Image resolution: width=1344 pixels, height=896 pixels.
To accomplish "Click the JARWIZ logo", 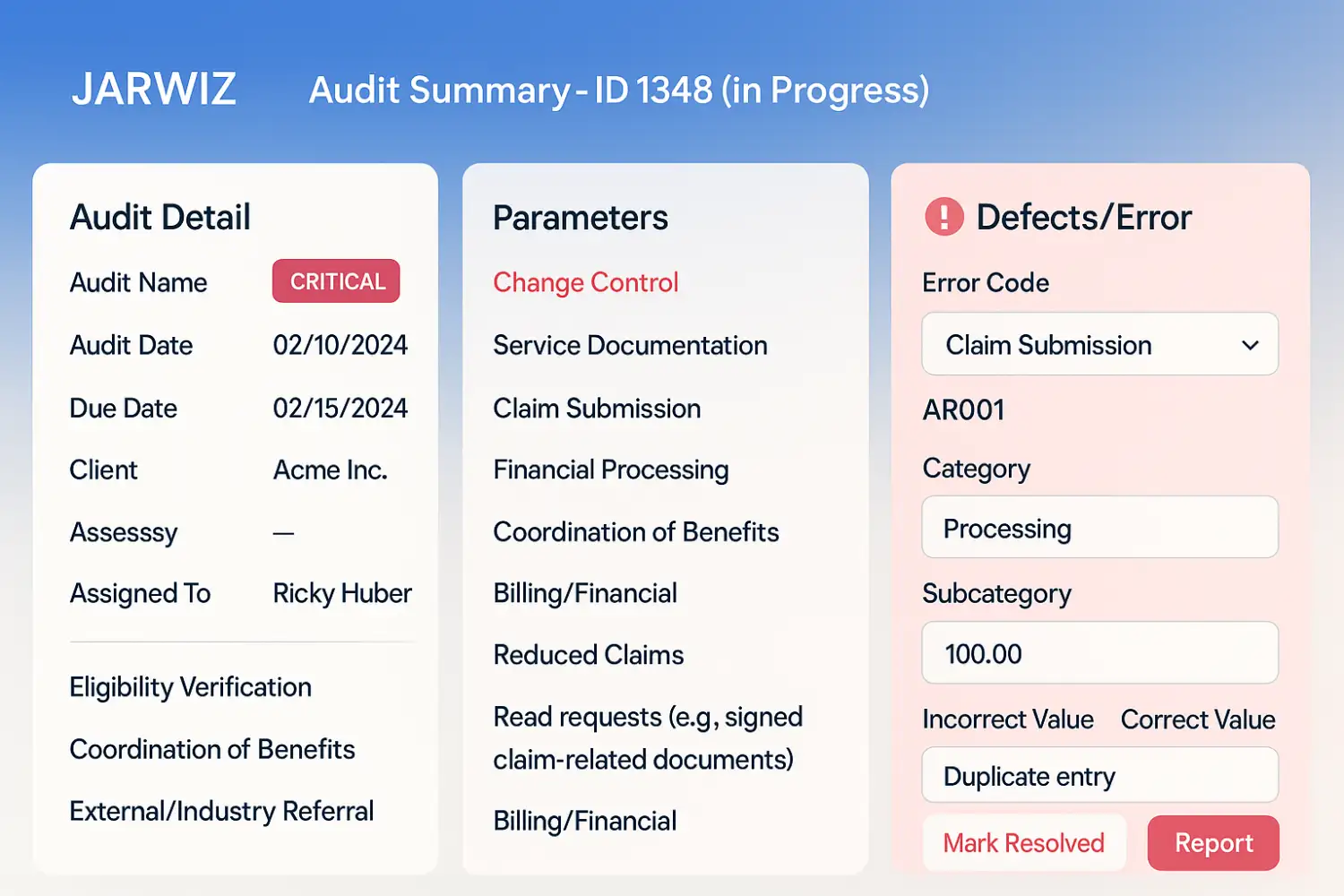I will [x=154, y=89].
